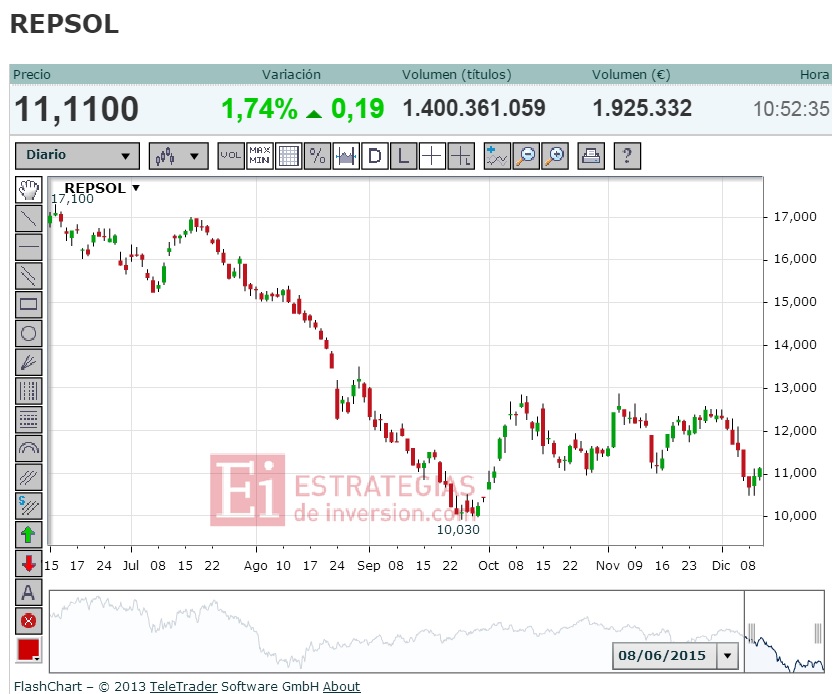Open the About link
The image size is (835, 694).
pyautogui.click(x=341, y=687)
